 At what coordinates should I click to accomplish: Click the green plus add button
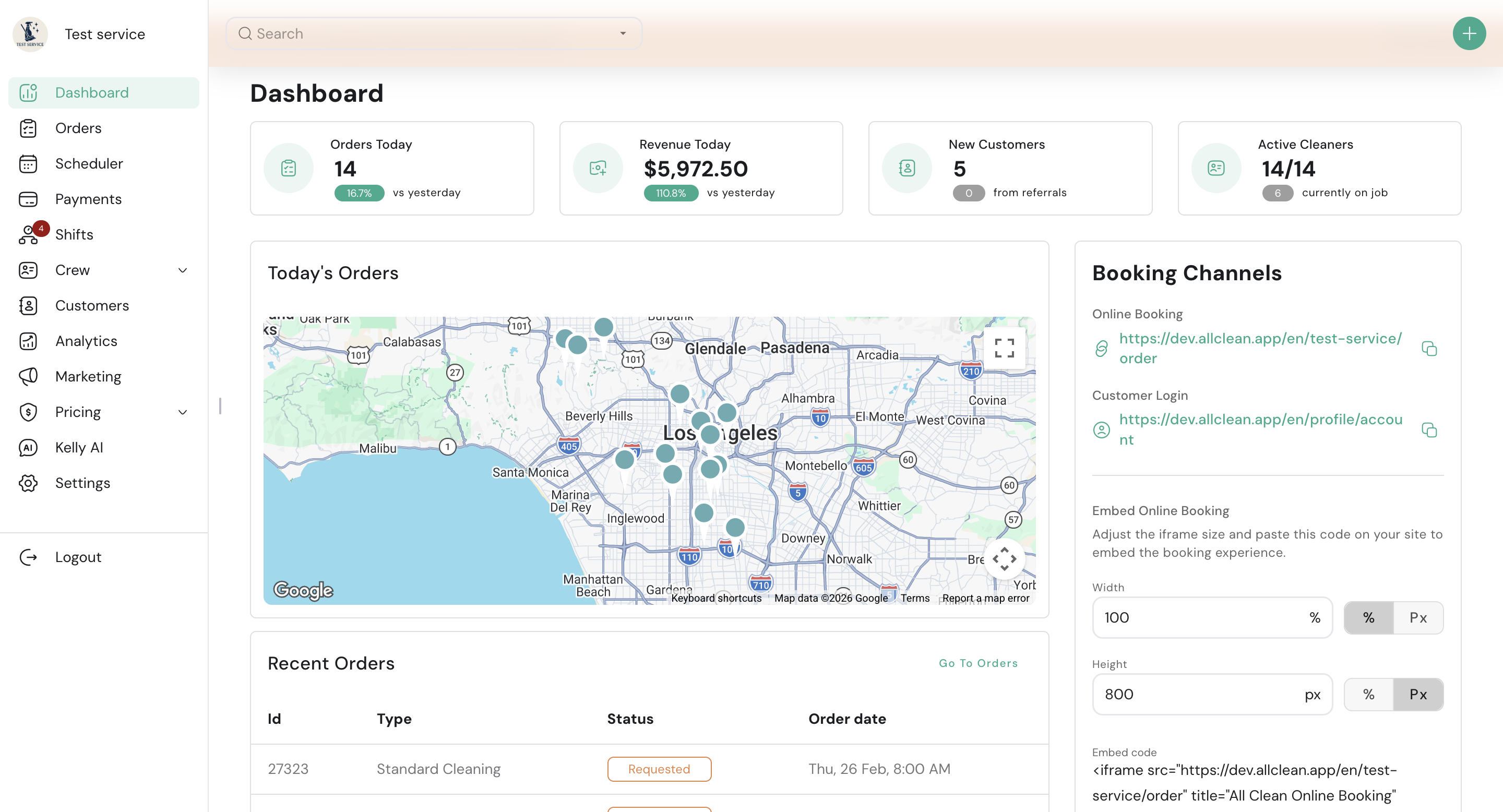(x=1469, y=34)
